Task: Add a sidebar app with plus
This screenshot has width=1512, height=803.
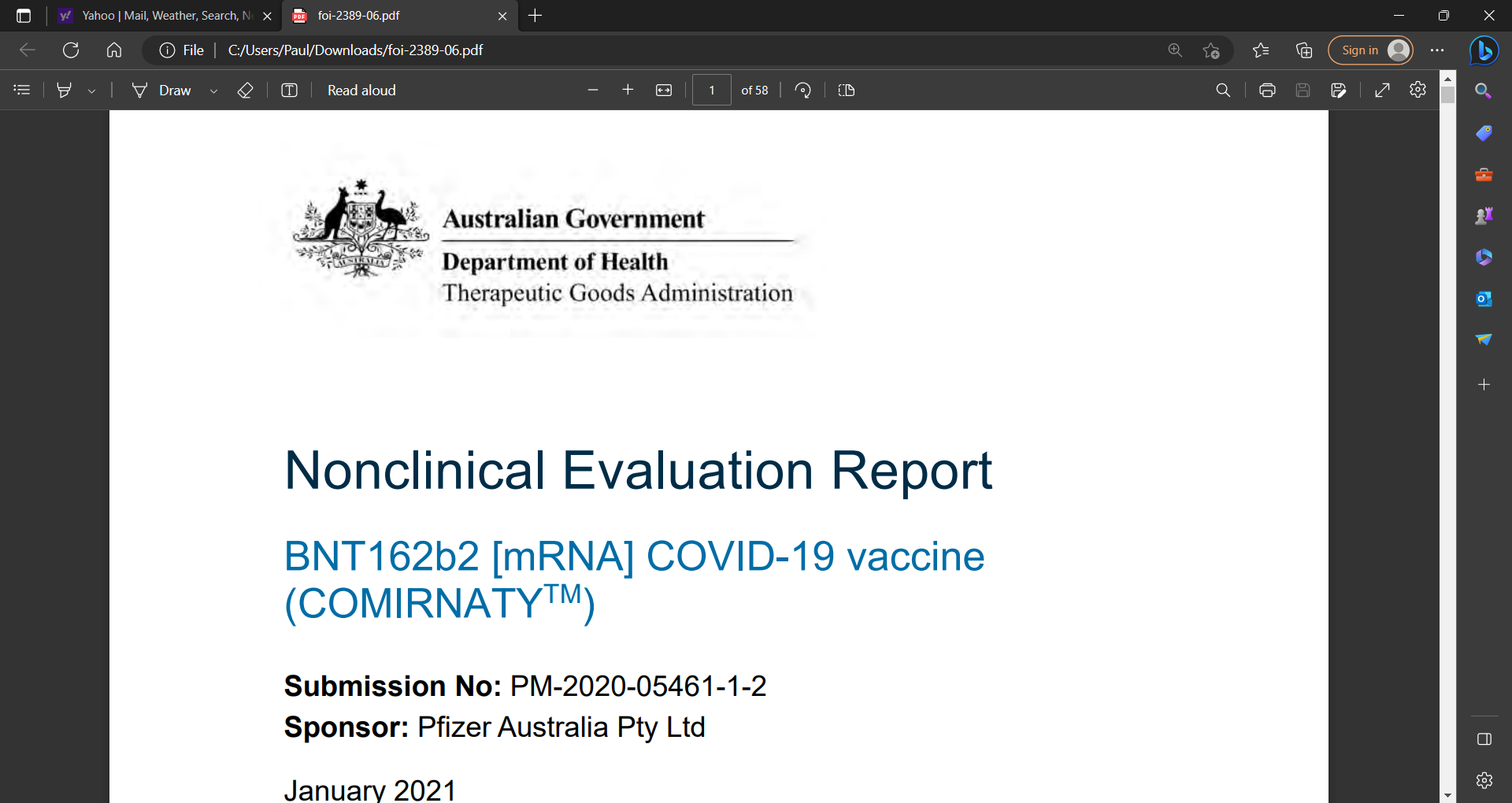Action: coord(1484,384)
